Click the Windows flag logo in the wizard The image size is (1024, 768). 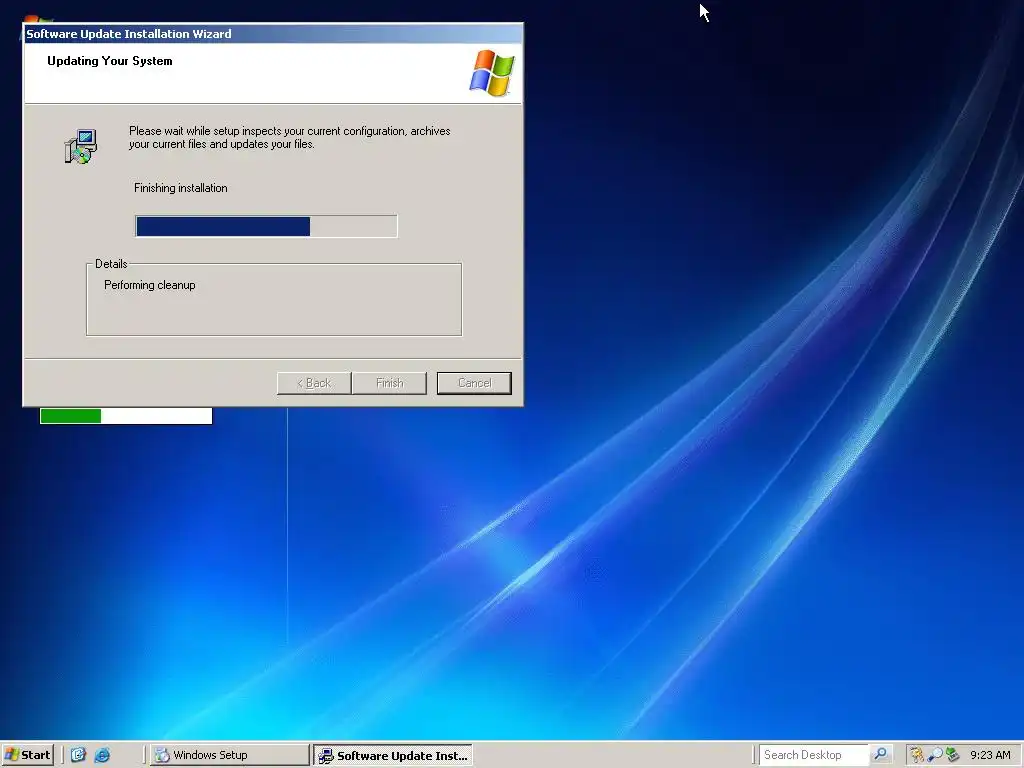pos(492,72)
